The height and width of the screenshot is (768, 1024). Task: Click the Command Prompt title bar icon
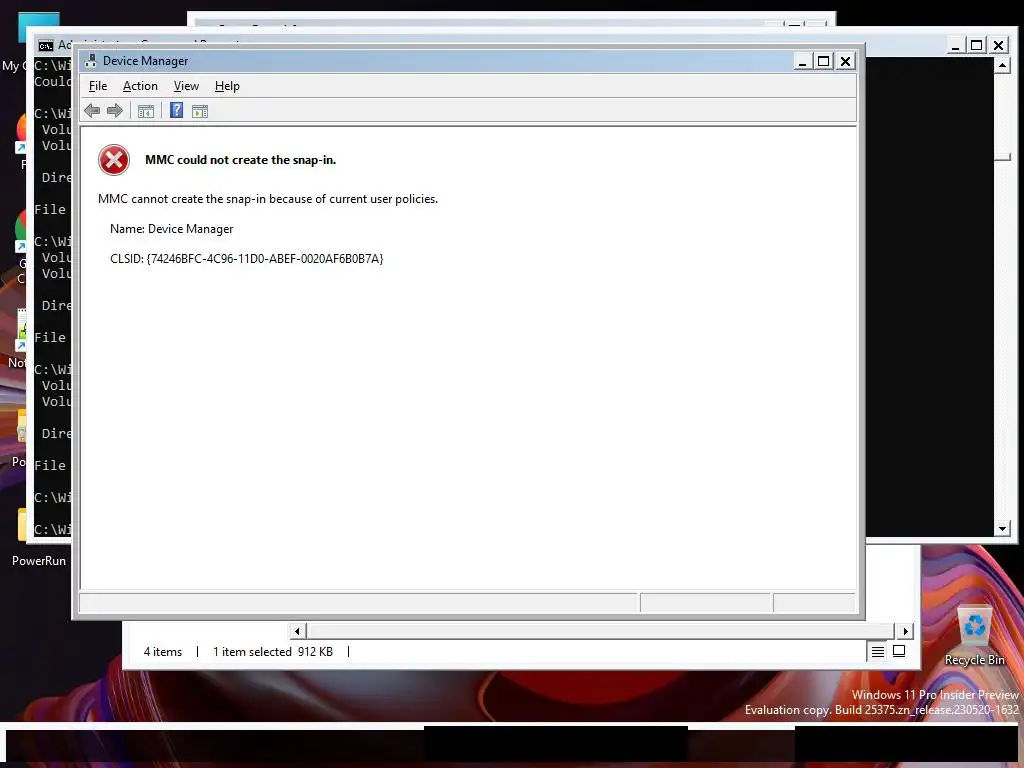click(46, 46)
